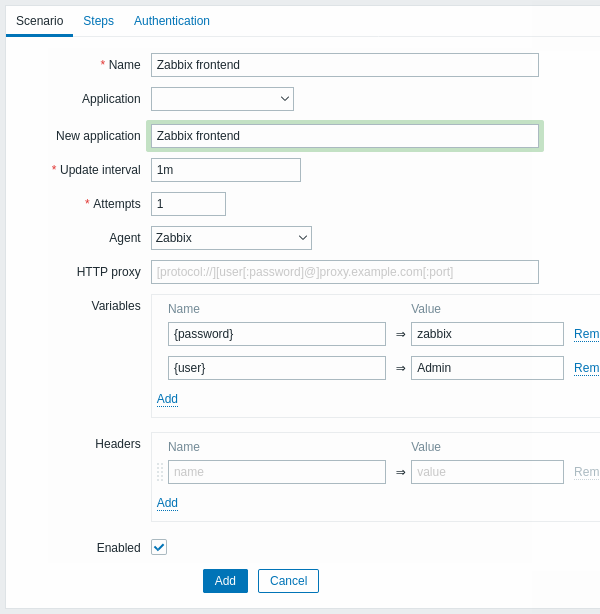The height and width of the screenshot is (614, 600).
Task: Toggle the Enabled checkbox
Action: click(x=159, y=547)
